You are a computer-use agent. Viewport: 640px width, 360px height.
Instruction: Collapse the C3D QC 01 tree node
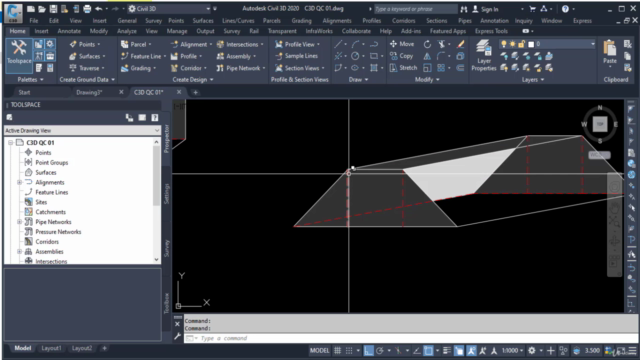[11, 142]
